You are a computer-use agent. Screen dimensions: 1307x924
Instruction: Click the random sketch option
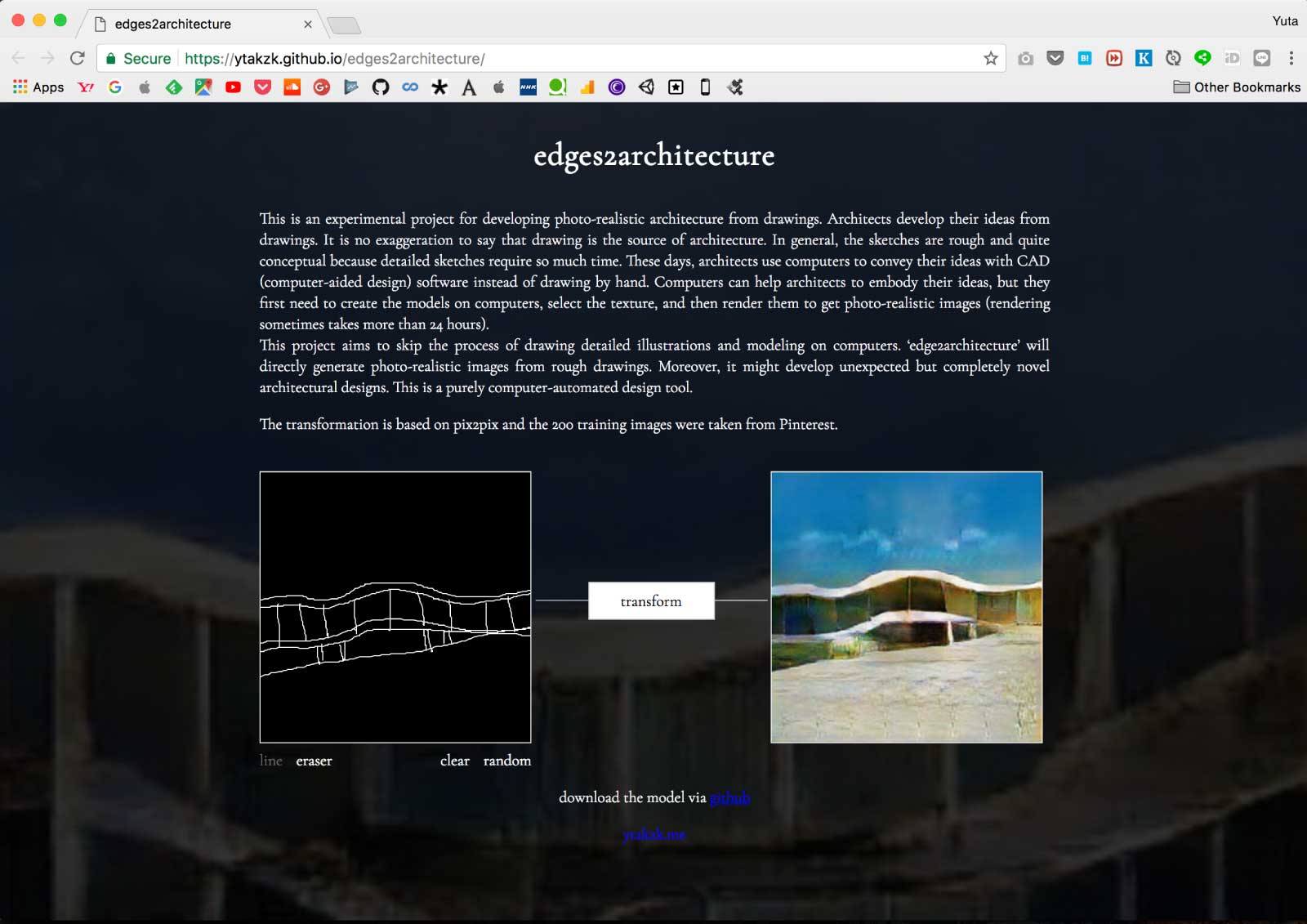click(x=506, y=761)
